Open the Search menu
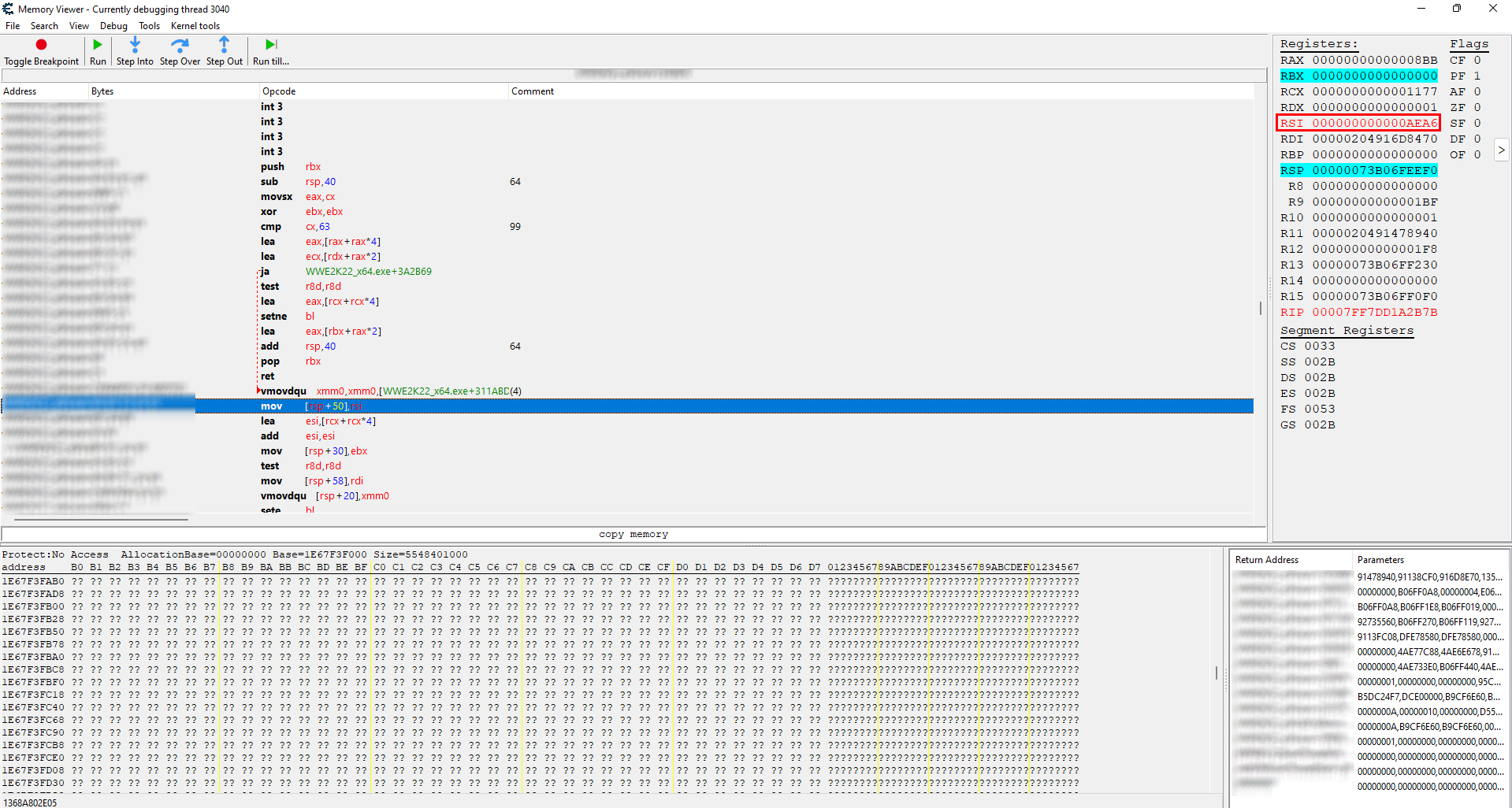Viewport: 1512px width, 808px height. (44, 26)
